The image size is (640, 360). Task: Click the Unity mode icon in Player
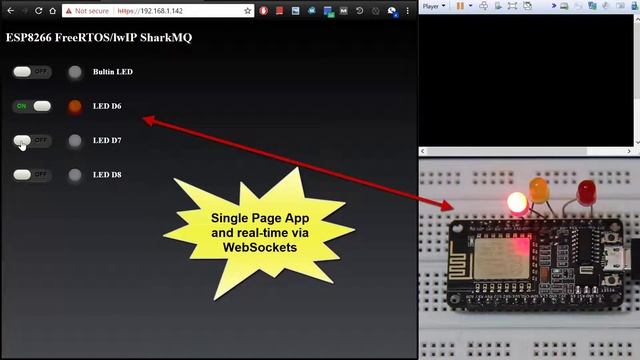[527, 6]
